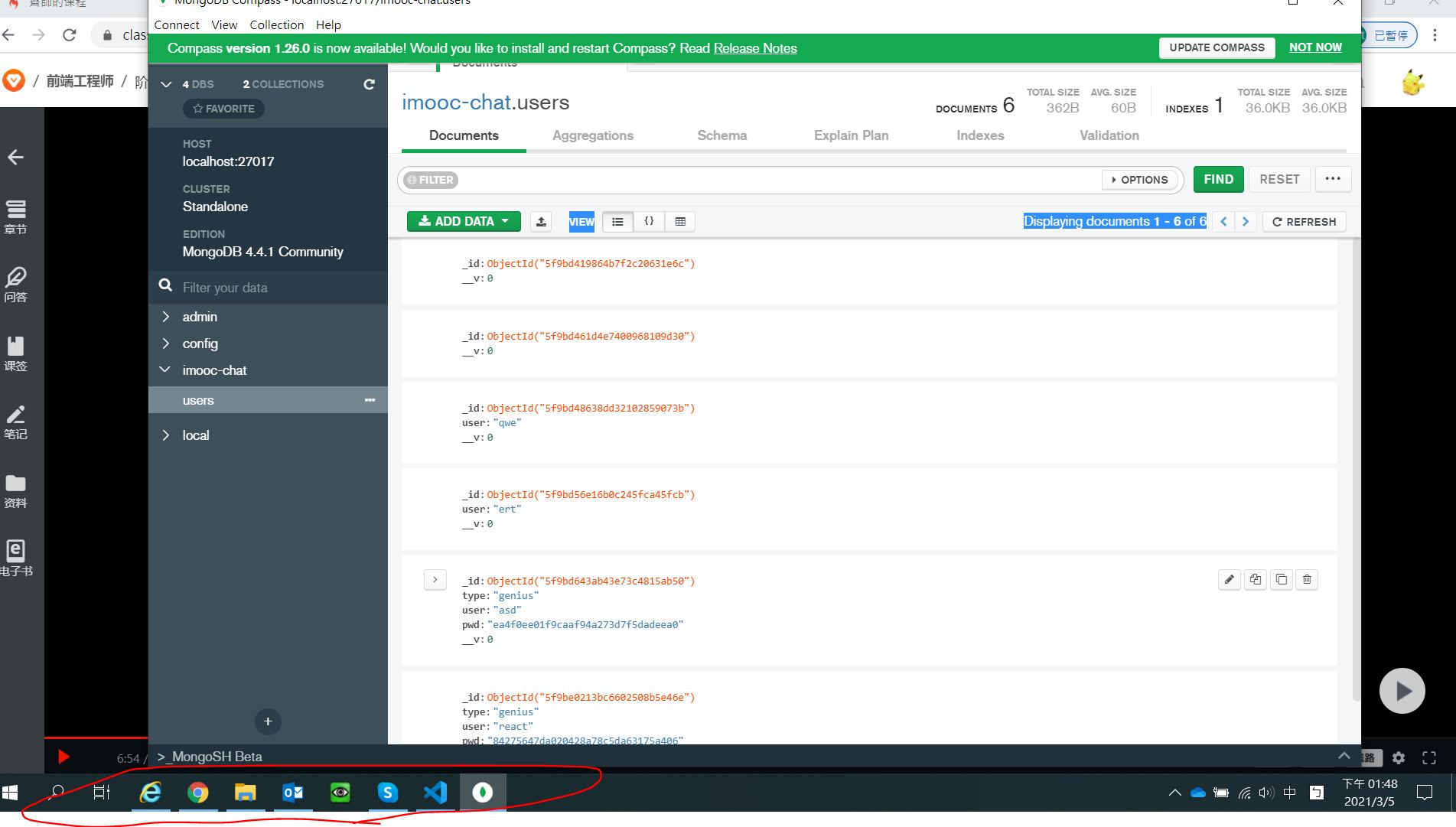Enter fullscreen in the video player
The height and width of the screenshot is (827, 1456).
pos(1429,757)
